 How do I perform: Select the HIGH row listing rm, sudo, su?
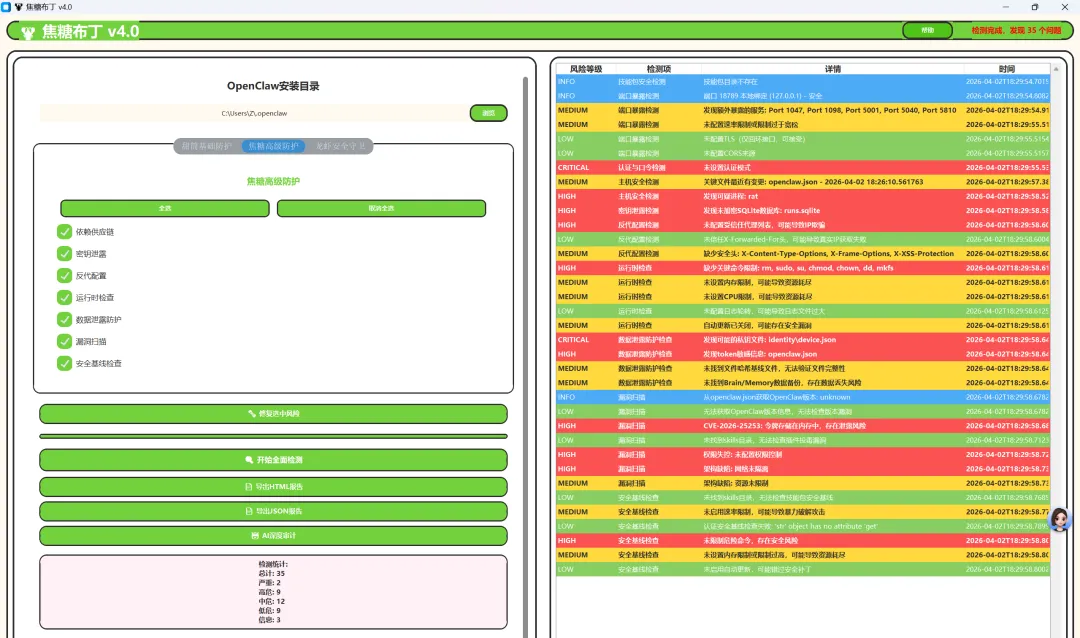[803, 268]
